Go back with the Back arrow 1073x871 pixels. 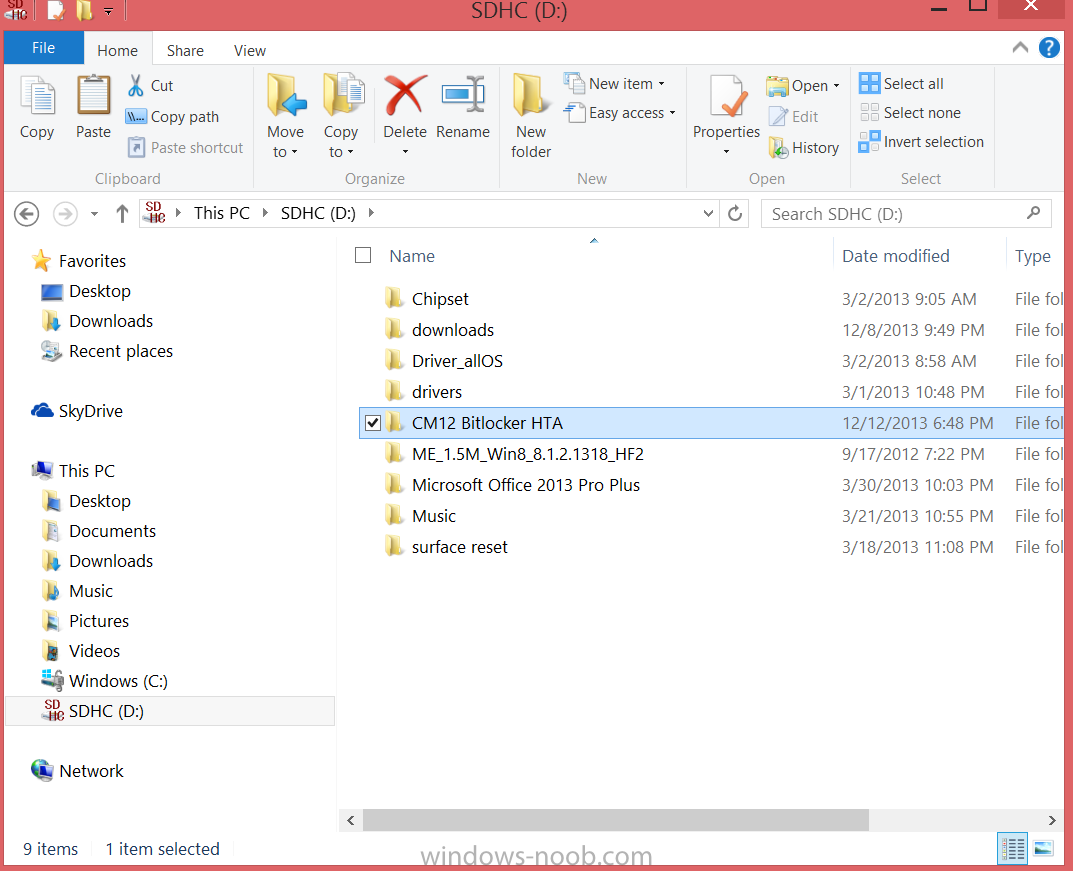tap(27, 213)
